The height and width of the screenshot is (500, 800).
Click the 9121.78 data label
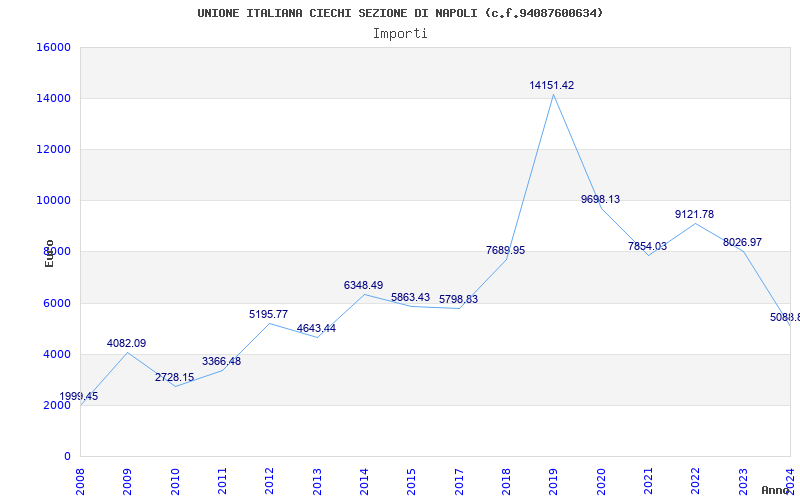pos(694,214)
